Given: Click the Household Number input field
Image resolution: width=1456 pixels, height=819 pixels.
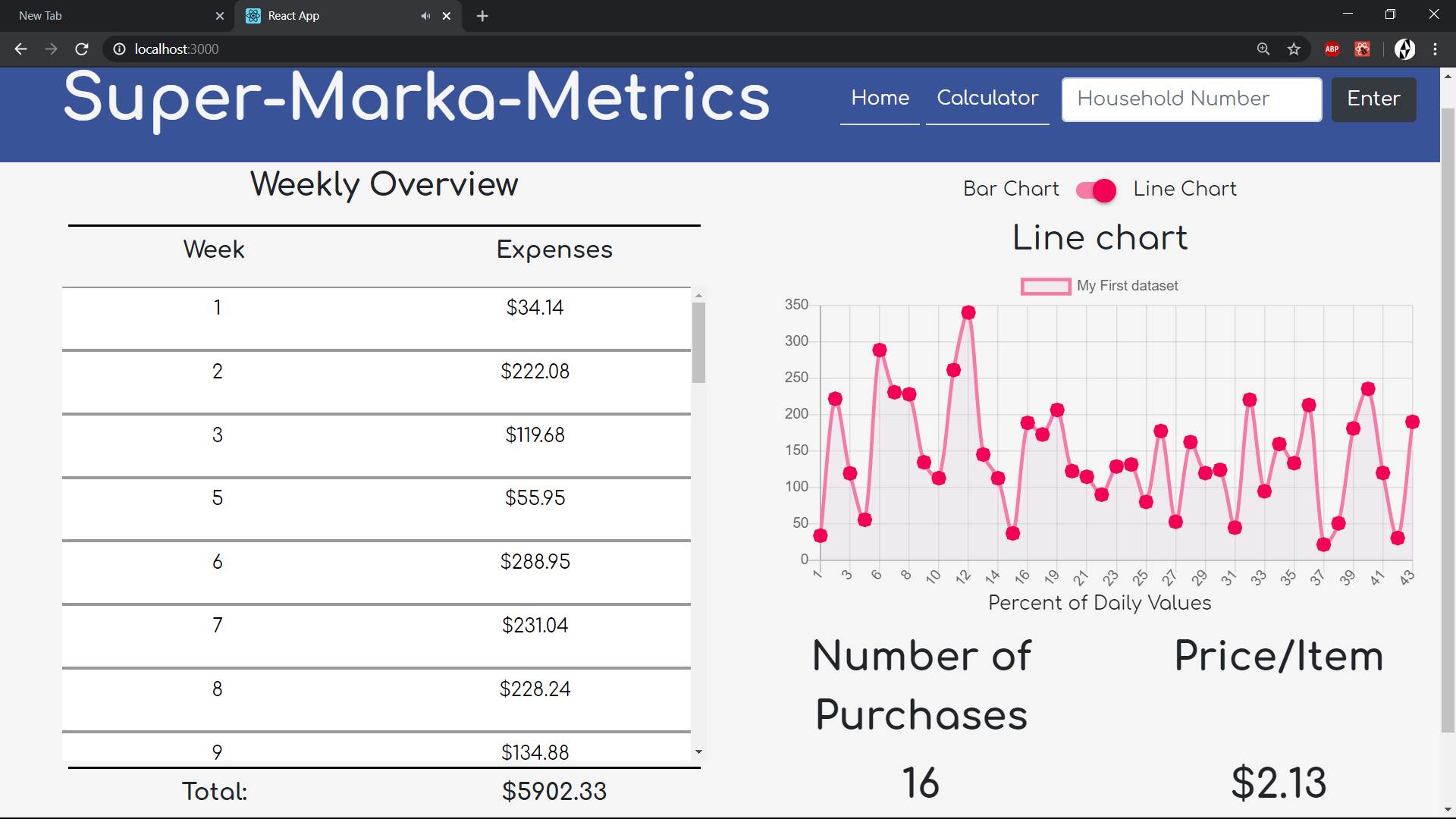Looking at the screenshot, I should click(x=1191, y=99).
